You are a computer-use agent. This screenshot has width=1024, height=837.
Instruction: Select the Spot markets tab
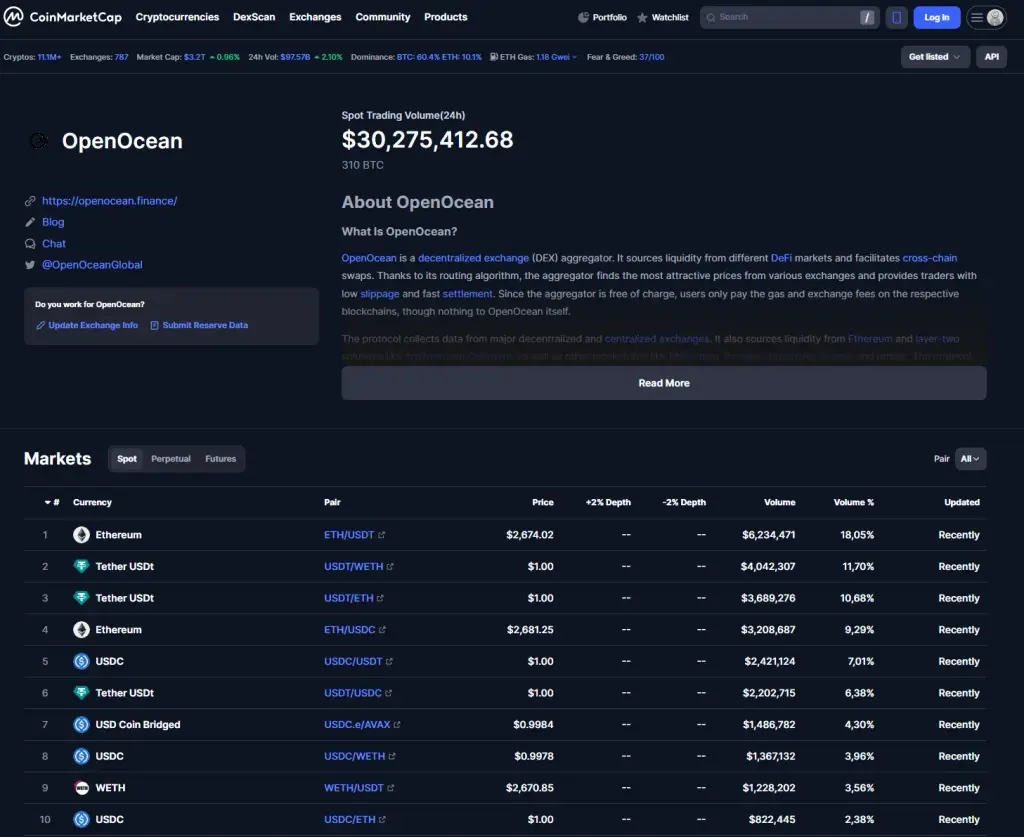click(127, 459)
